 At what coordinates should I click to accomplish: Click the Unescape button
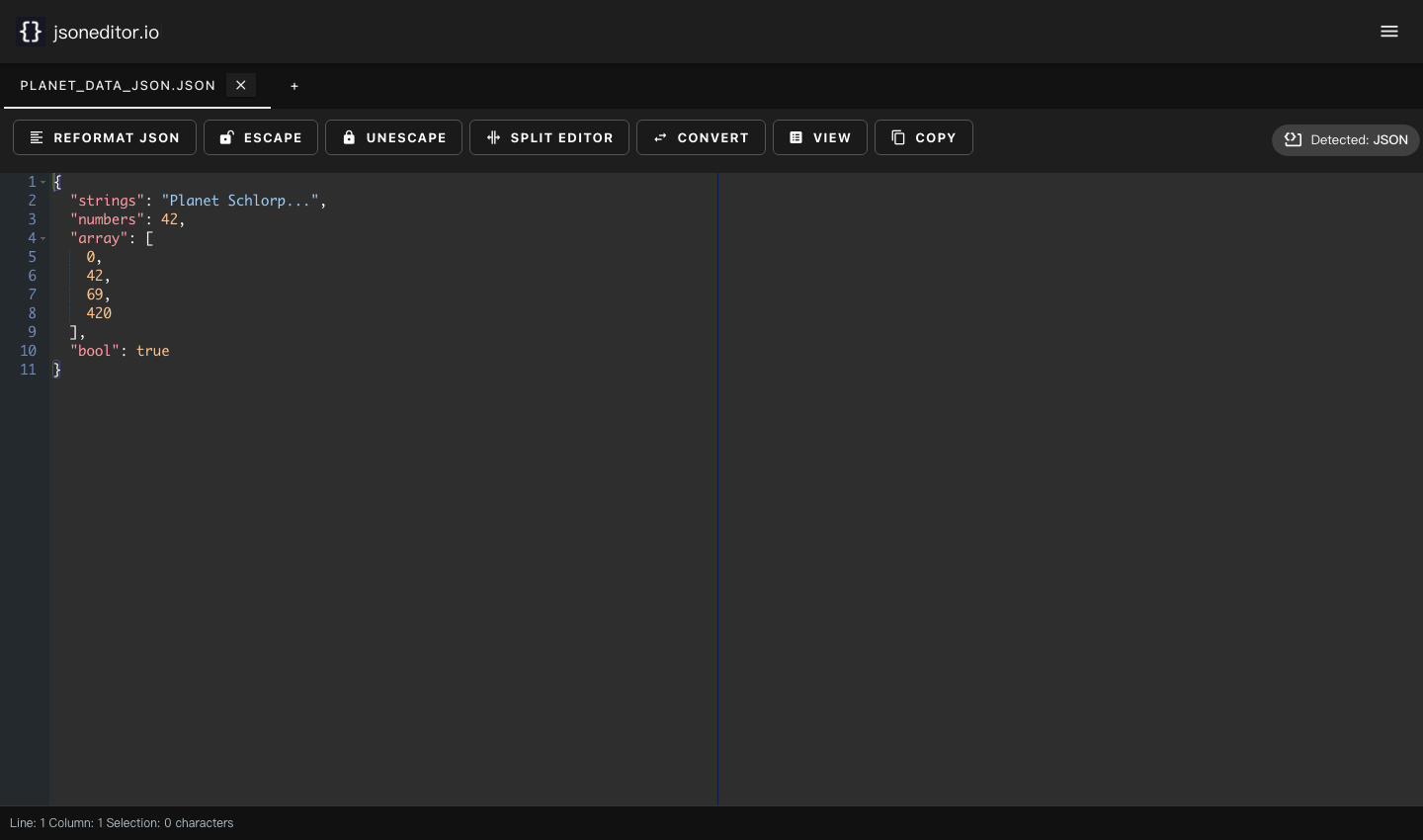(x=393, y=137)
